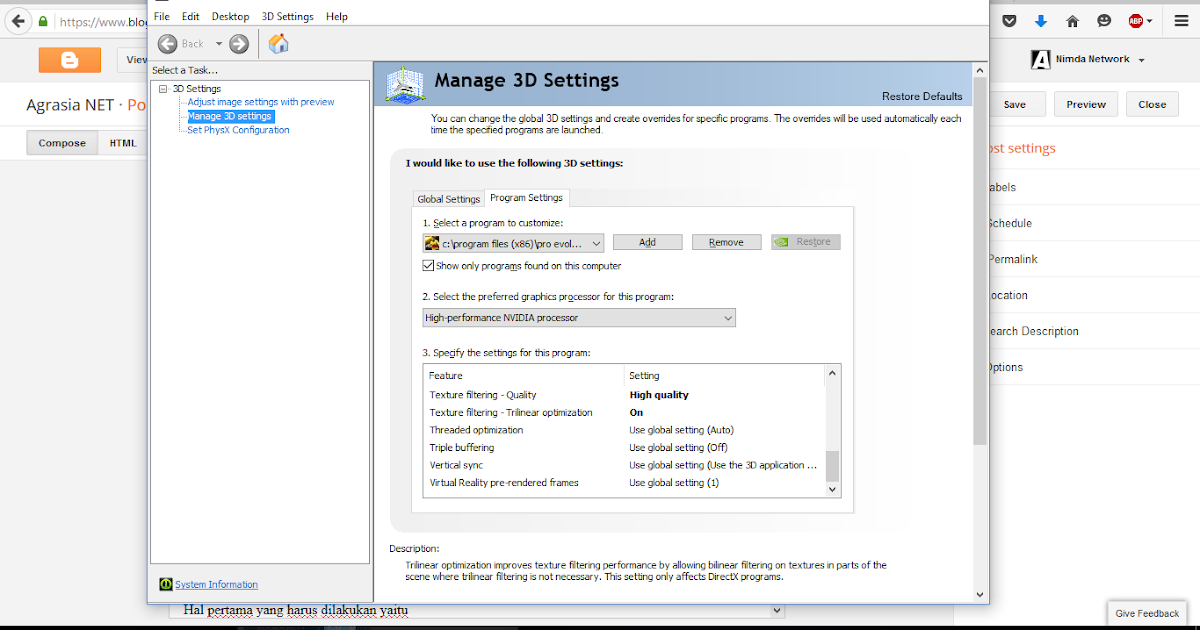Select Adjust image settings with preview
The width and height of the screenshot is (1200, 630).
261,102
